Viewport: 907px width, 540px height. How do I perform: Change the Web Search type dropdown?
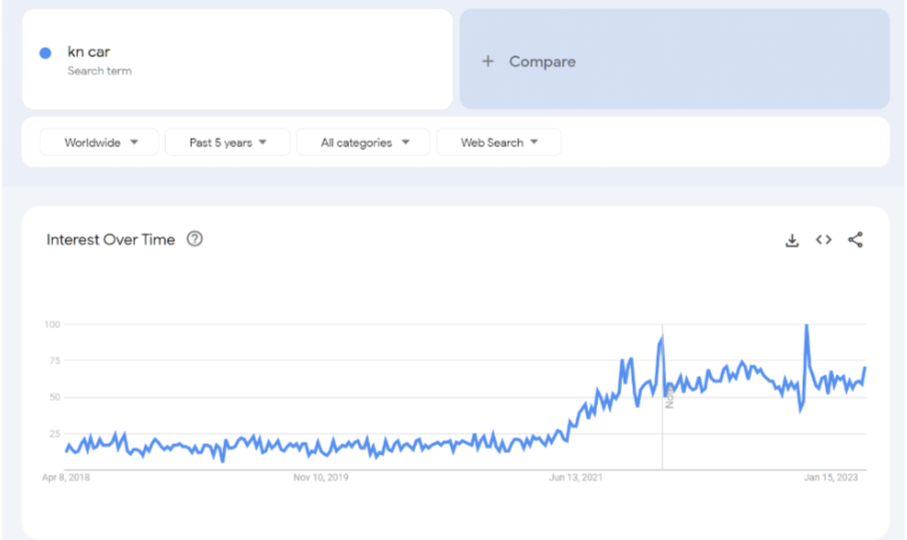(498, 143)
